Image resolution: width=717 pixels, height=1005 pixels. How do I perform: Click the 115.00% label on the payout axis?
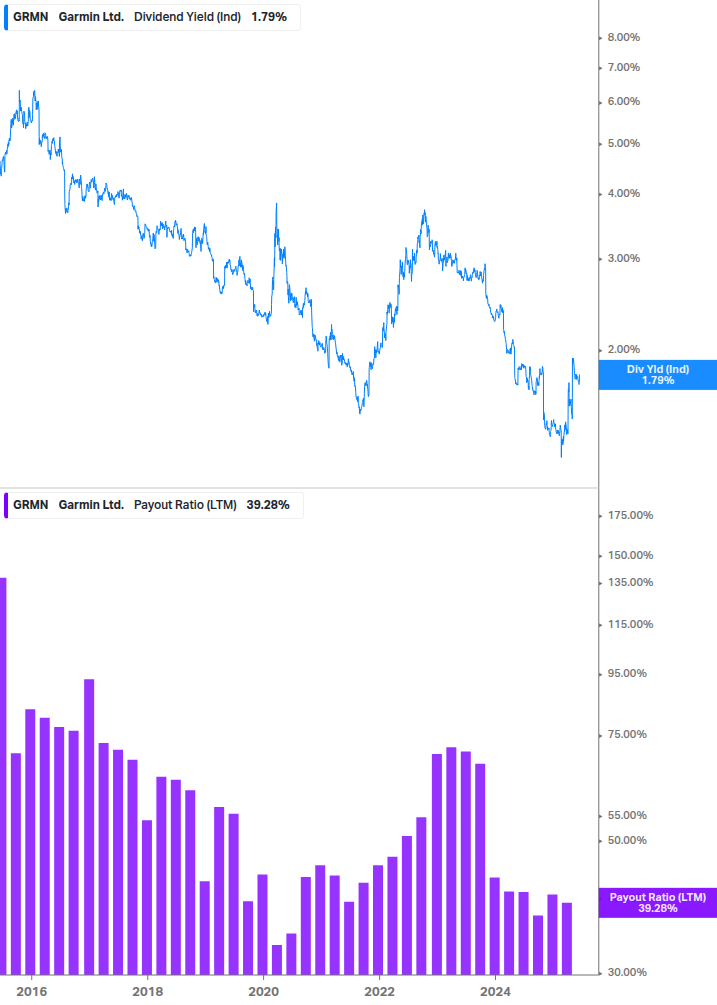click(x=630, y=624)
